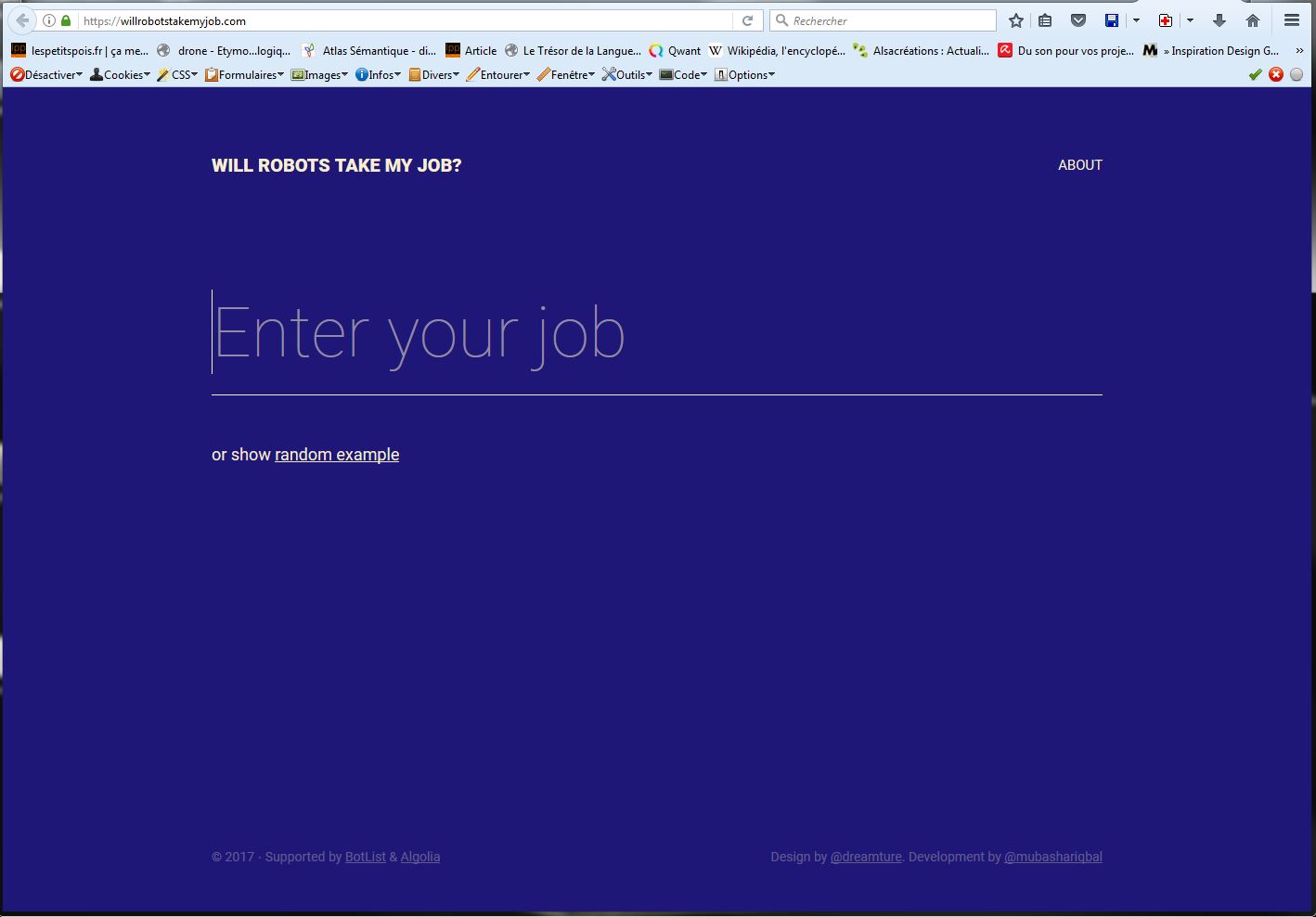
Task: Open the Code toolbar menu
Action: point(683,74)
